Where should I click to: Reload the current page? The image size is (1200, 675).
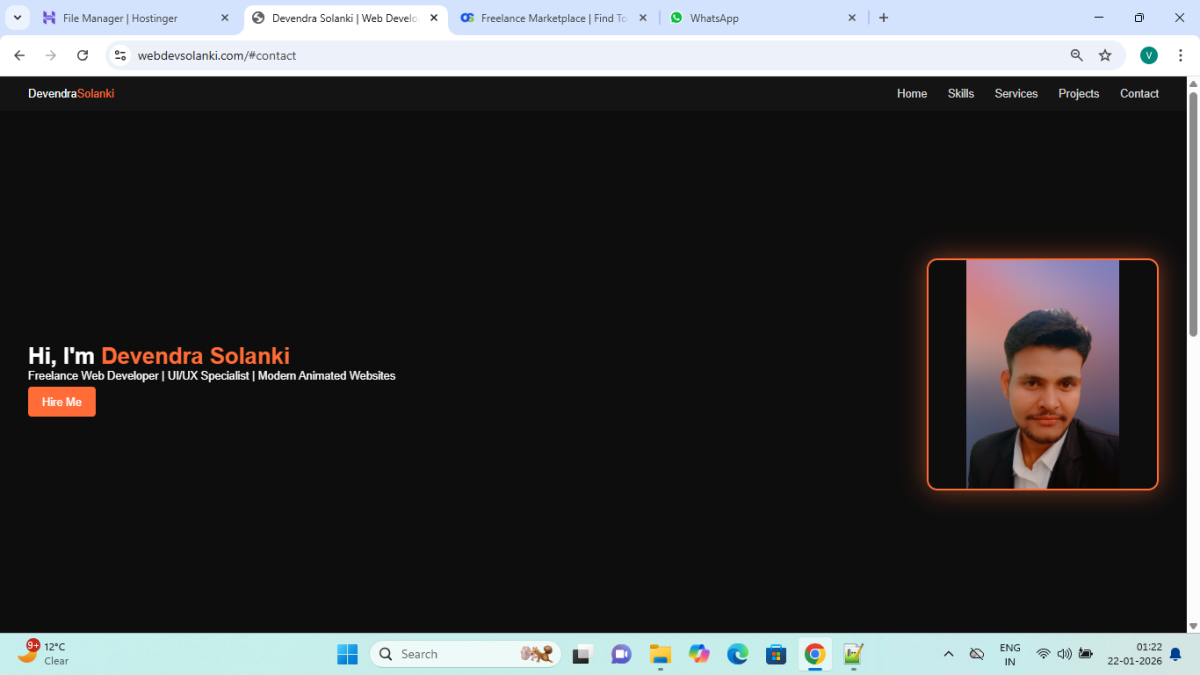tap(82, 56)
